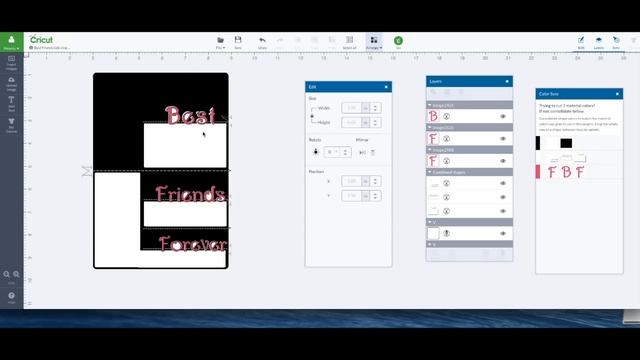Screen dimensions: 640x360
Task: Click the black square shape in Color Sync
Action: click(x=566, y=143)
